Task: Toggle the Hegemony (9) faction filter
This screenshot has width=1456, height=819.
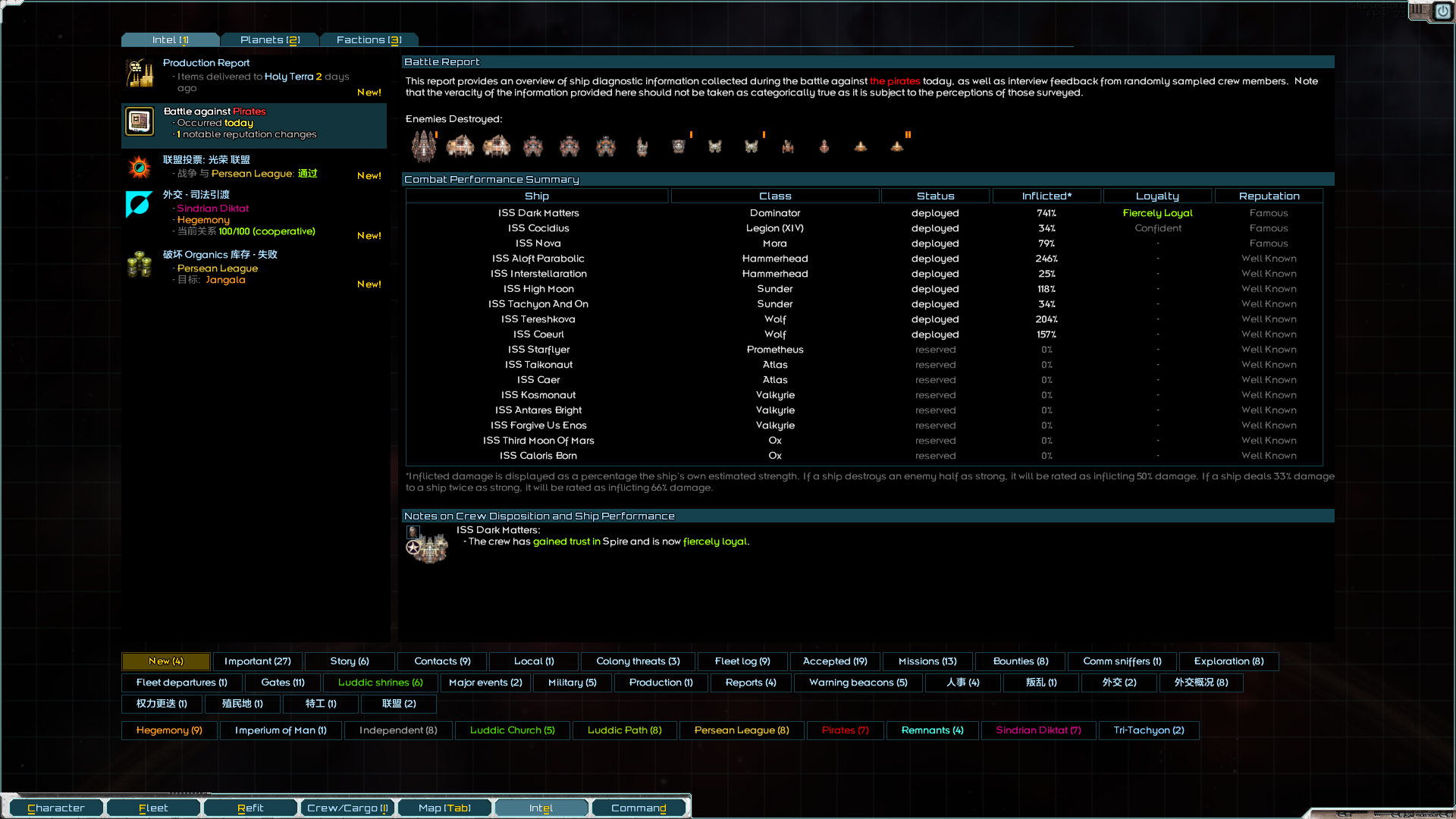Action: pos(168,730)
